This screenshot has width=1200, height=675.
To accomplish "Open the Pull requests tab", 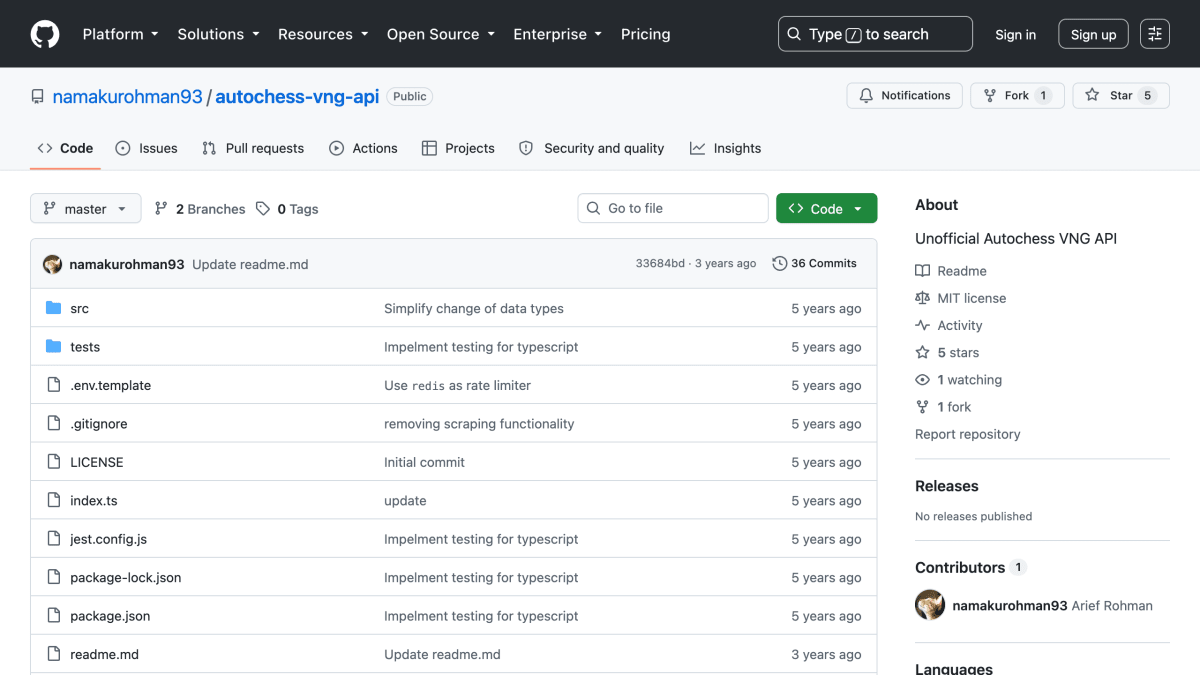I will click(253, 148).
